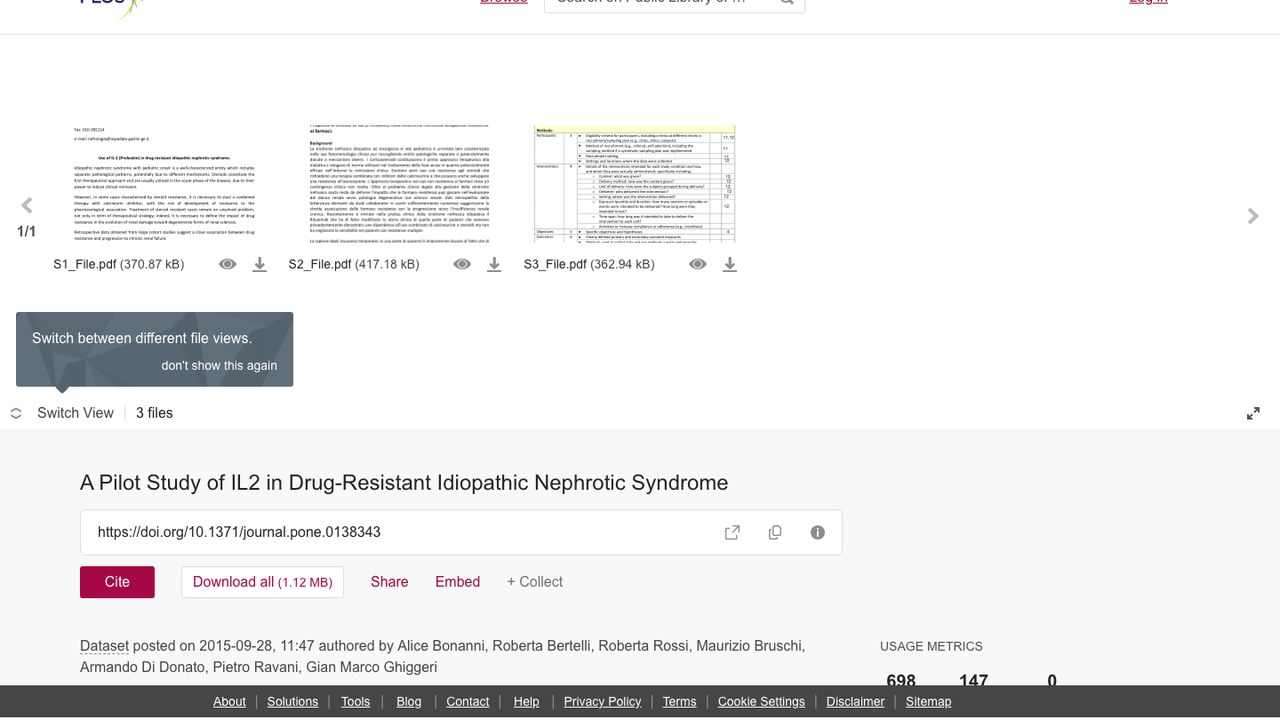Download S3_File.pdf via arrow icon
Viewport: 1280px width, 720px height.
(730, 264)
